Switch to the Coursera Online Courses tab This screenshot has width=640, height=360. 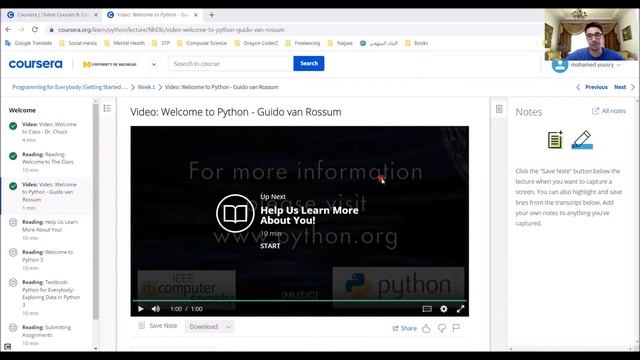point(52,15)
